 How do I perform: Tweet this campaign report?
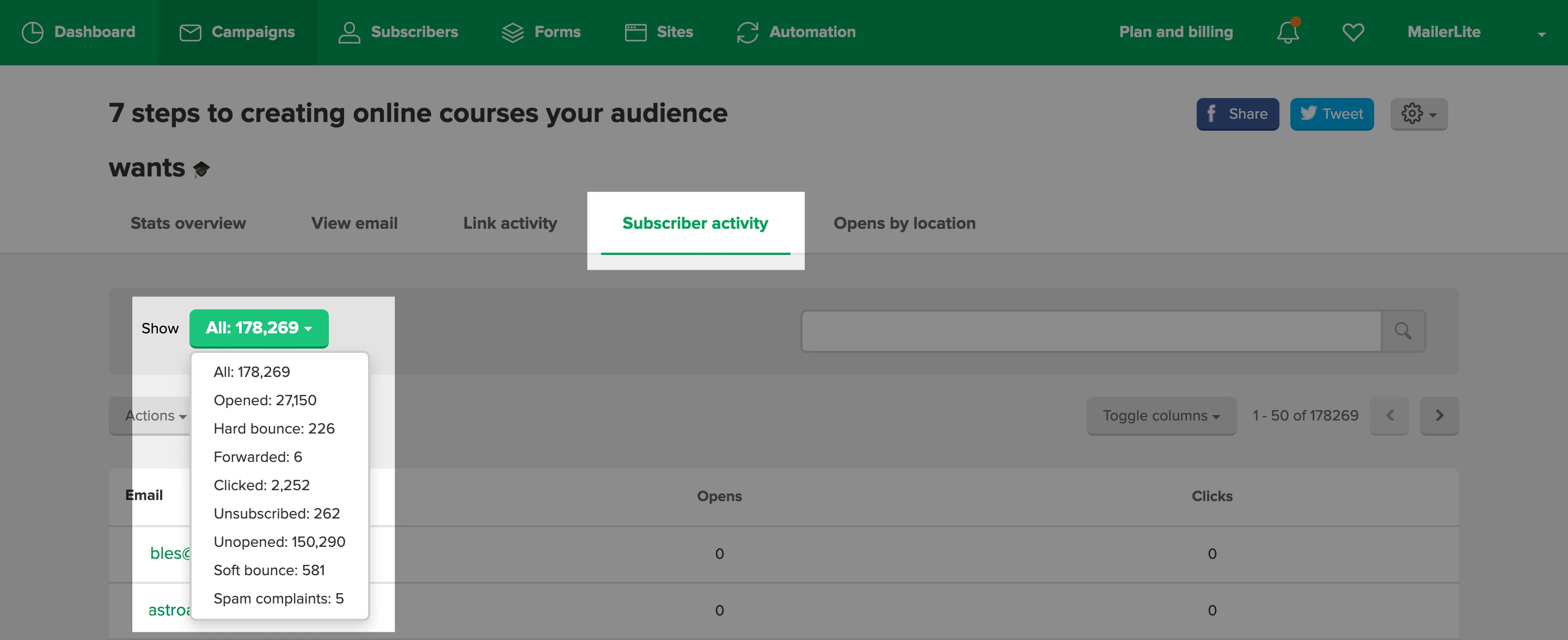(1331, 114)
